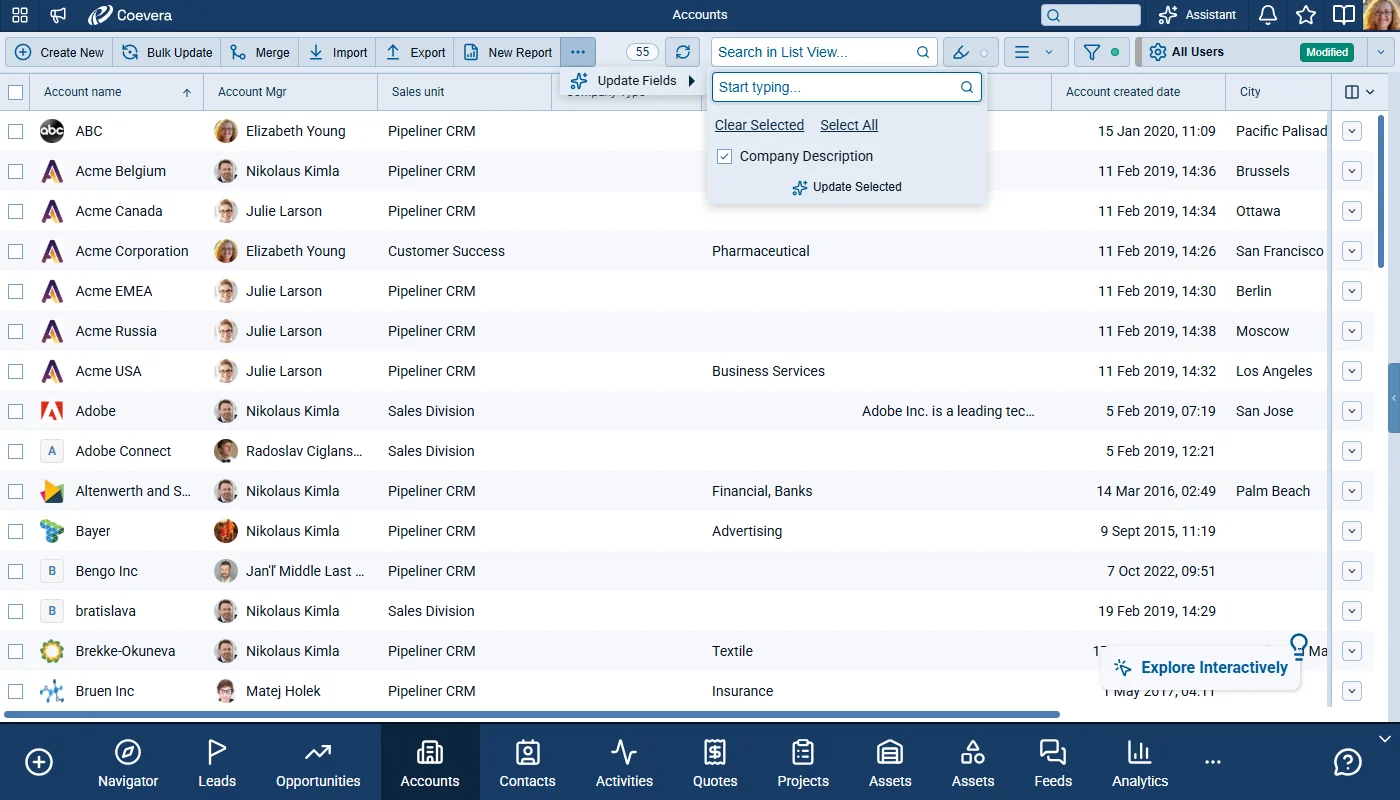Open the notifications bell
This screenshot has height=800, width=1400.
coord(1268,15)
